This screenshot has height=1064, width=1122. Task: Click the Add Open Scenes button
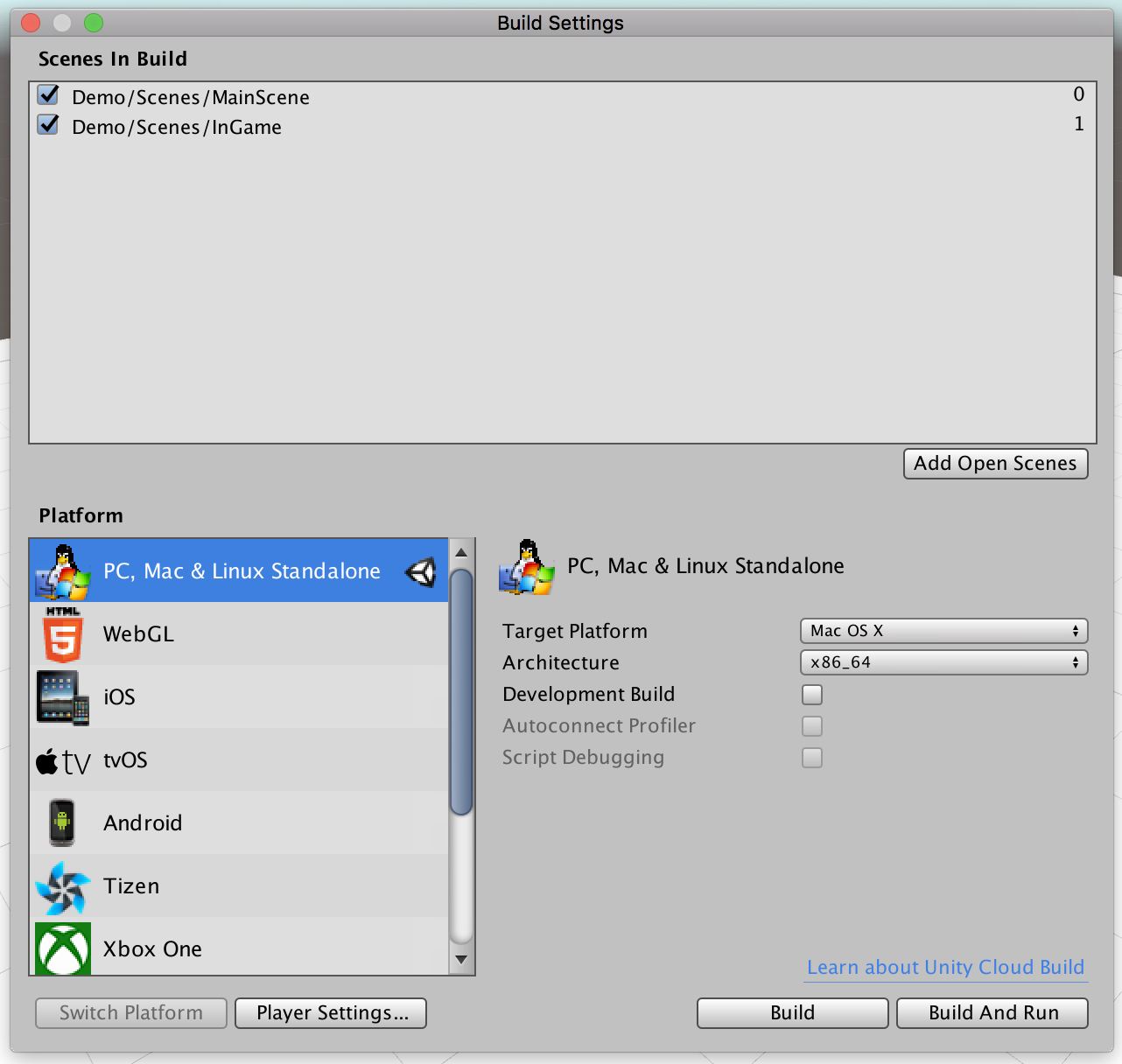click(996, 464)
